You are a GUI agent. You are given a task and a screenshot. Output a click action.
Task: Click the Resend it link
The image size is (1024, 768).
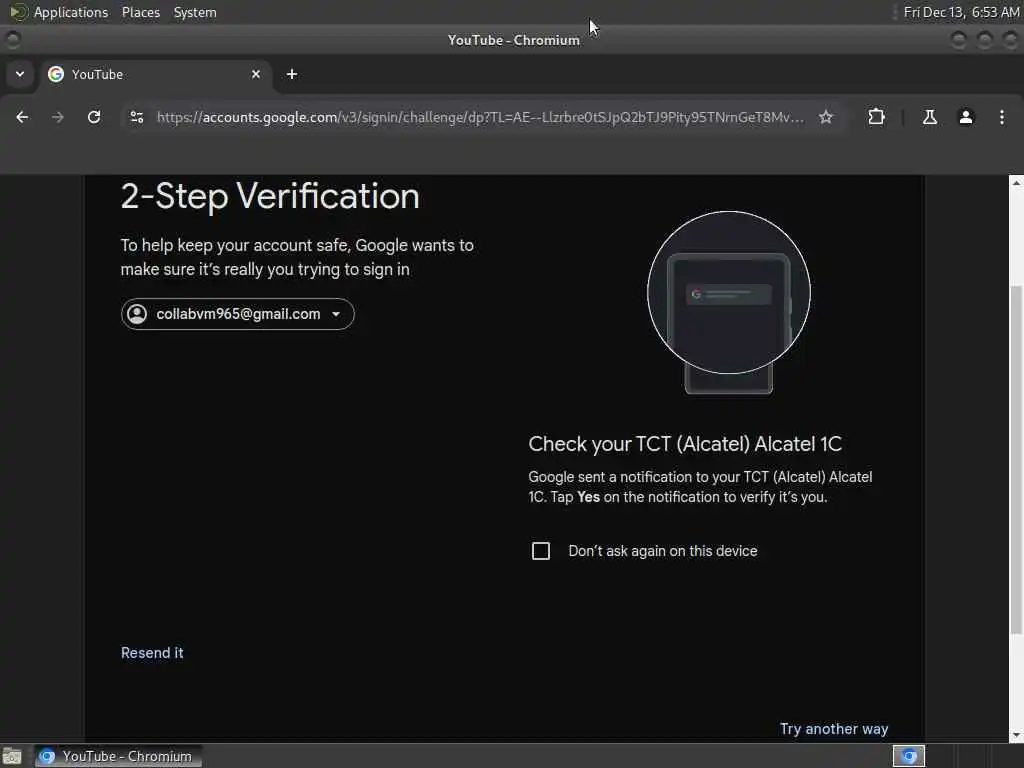pyautogui.click(x=152, y=653)
